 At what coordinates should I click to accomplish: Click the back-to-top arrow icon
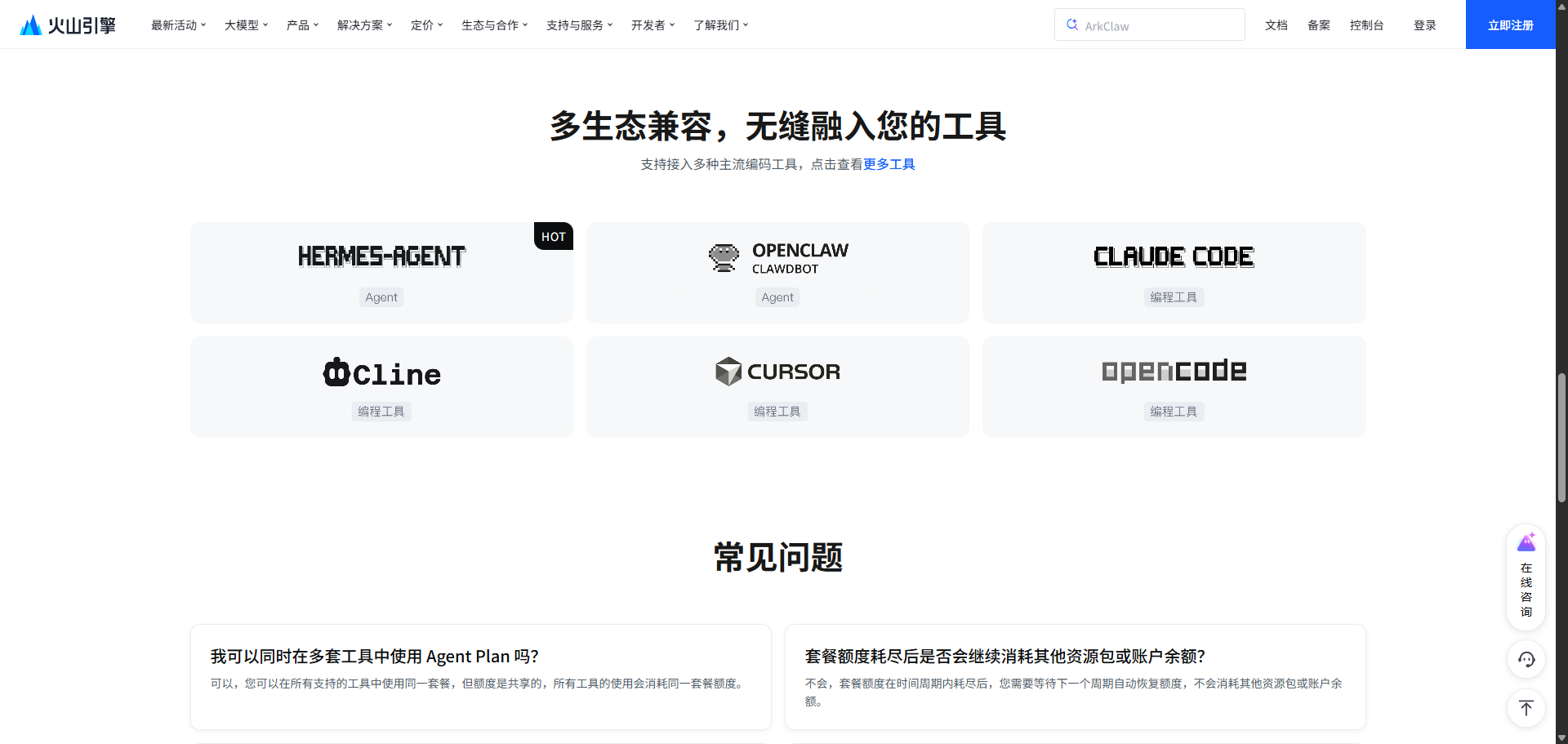[1526, 708]
